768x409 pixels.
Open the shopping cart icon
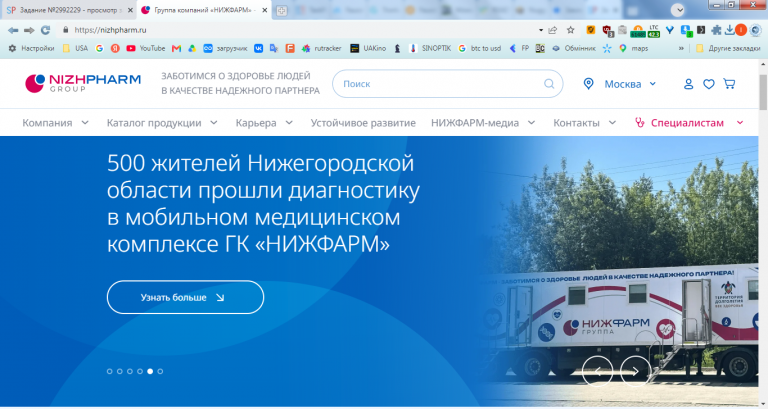coord(729,84)
